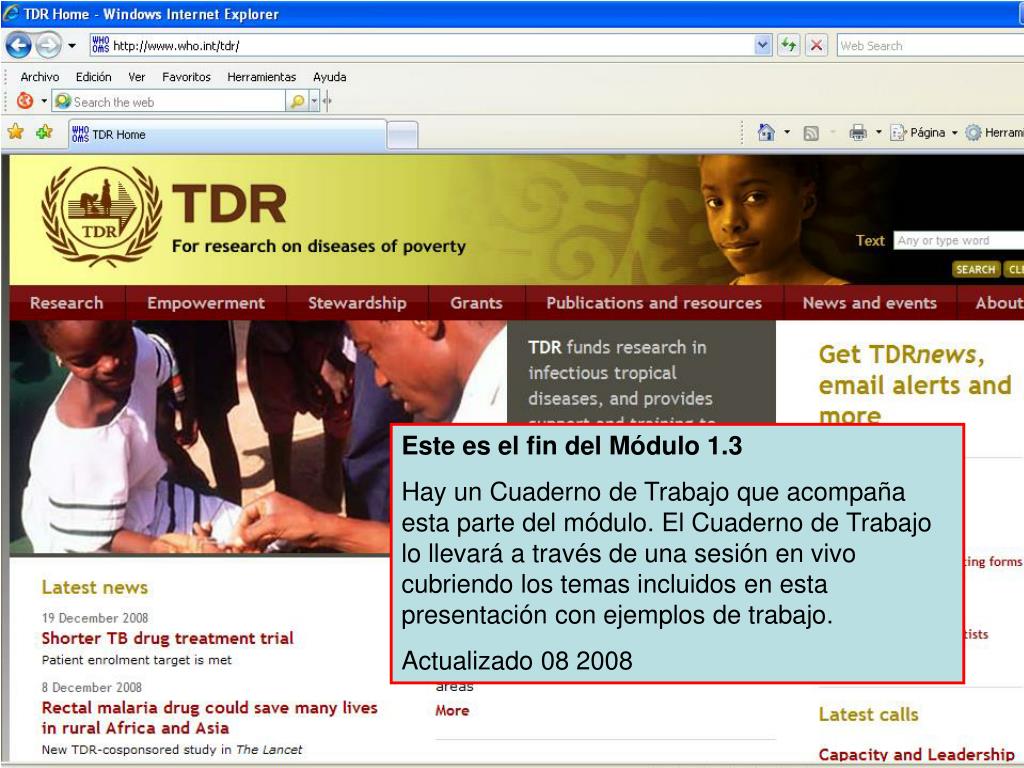Click the Stewardship navigation item
1024x768 pixels.
tap(357, 303)
